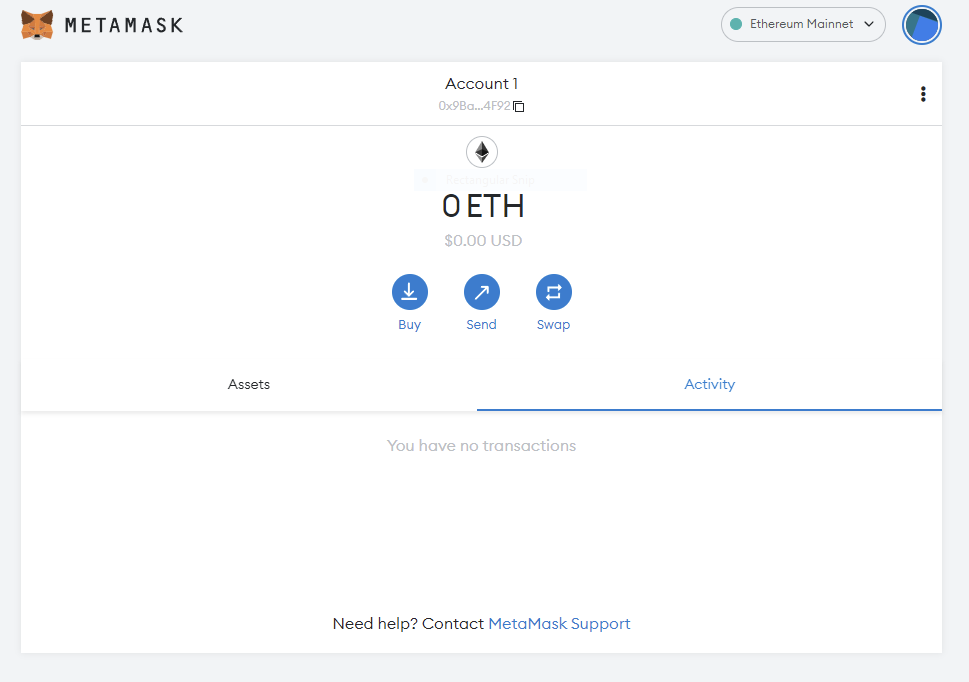Click the green network status dot
Image resolution: width=969 pixels, height=682 pixels.
736,24
